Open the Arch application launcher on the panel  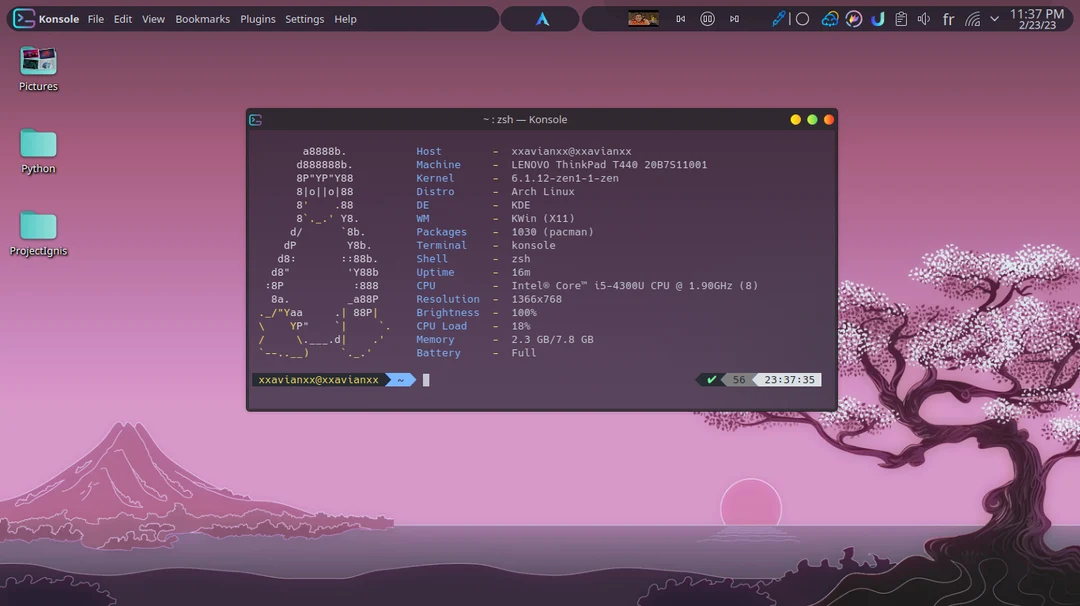click(x=540, y=18)
